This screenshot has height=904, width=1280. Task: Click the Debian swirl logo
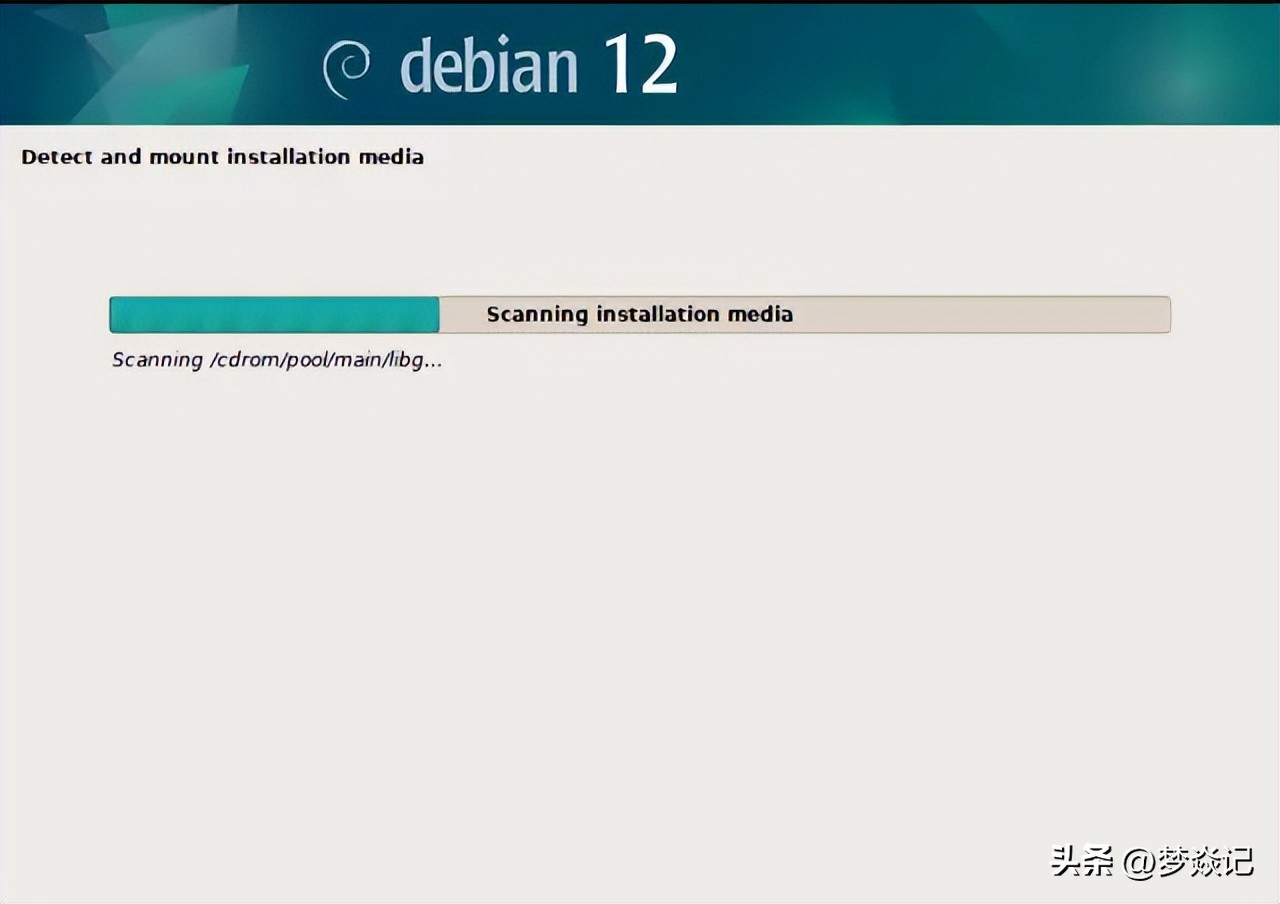(346, 69)
